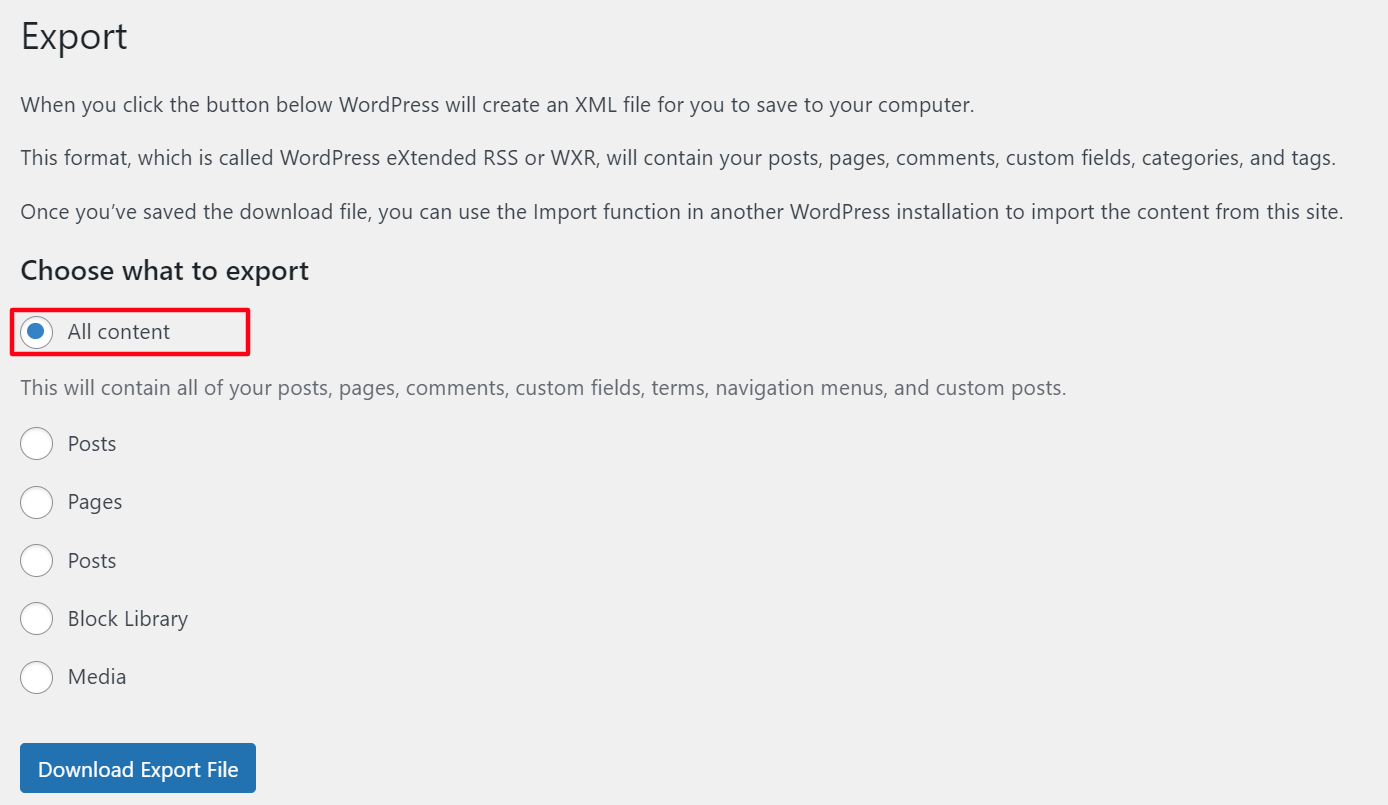
Task: Click the "Choose what to export" heading
Action: (165, 271)
